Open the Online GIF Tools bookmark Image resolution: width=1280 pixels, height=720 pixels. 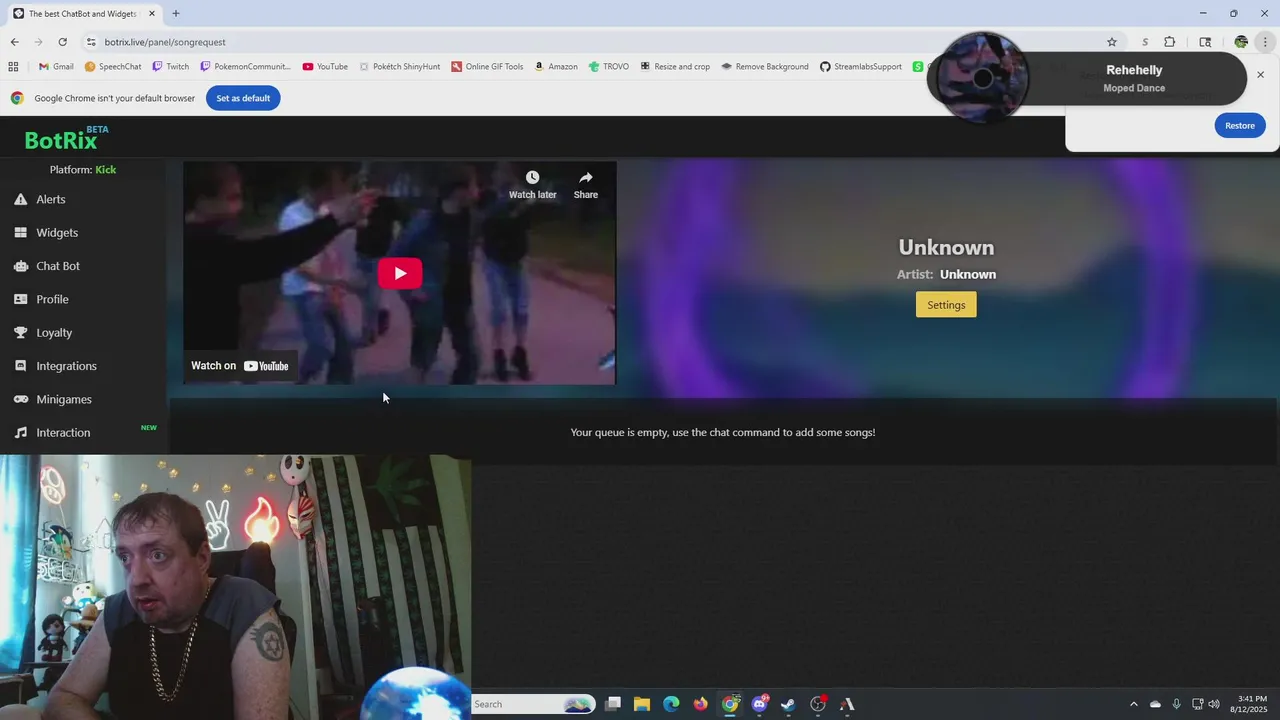[487, 67]
